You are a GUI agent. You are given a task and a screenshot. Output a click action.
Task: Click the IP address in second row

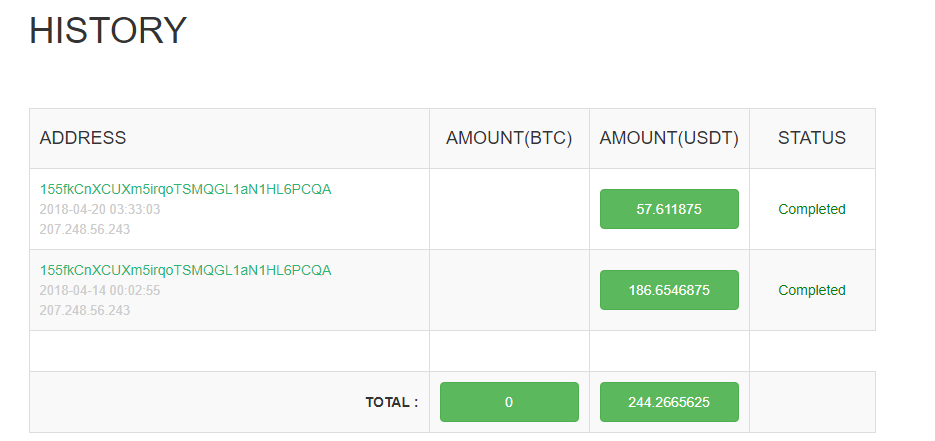tap(85, 310)
